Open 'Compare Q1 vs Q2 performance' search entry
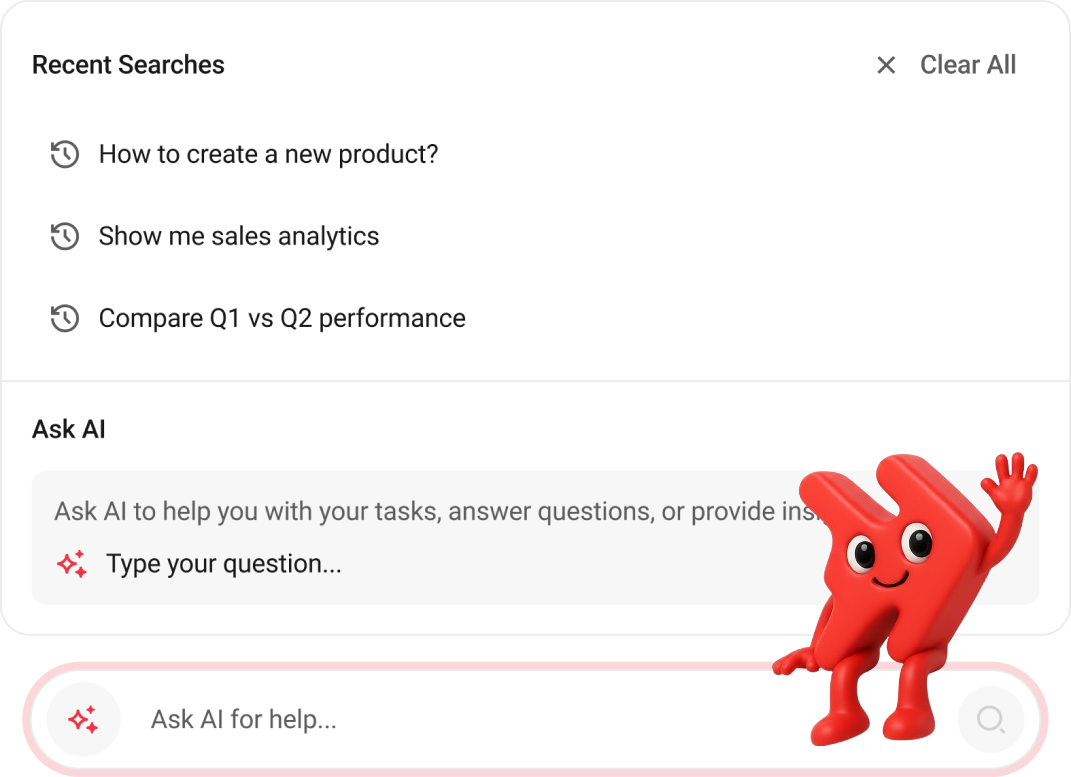1071x777 pixels. 281,318
